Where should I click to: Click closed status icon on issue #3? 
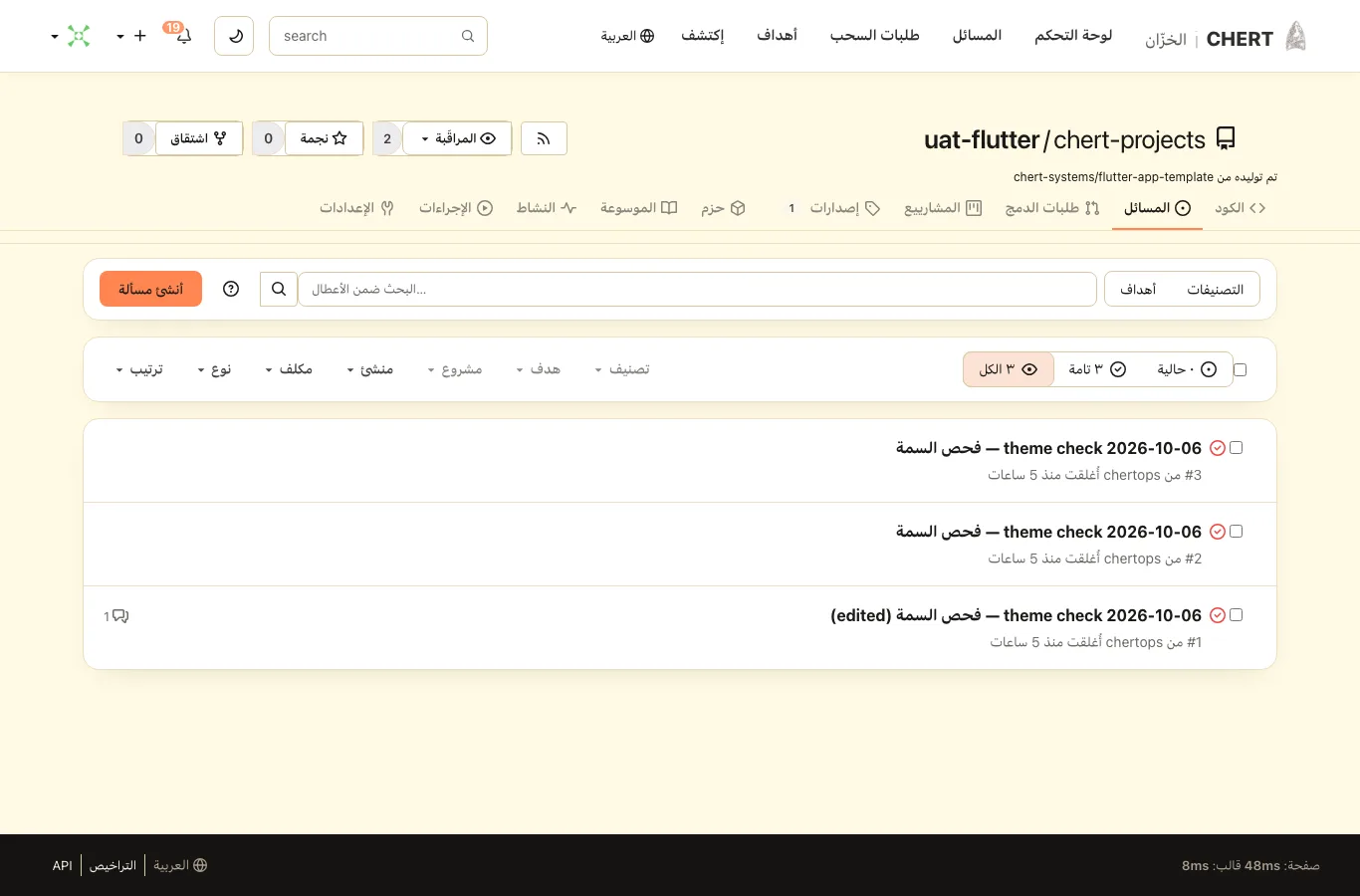click(x=1218, y=448)
